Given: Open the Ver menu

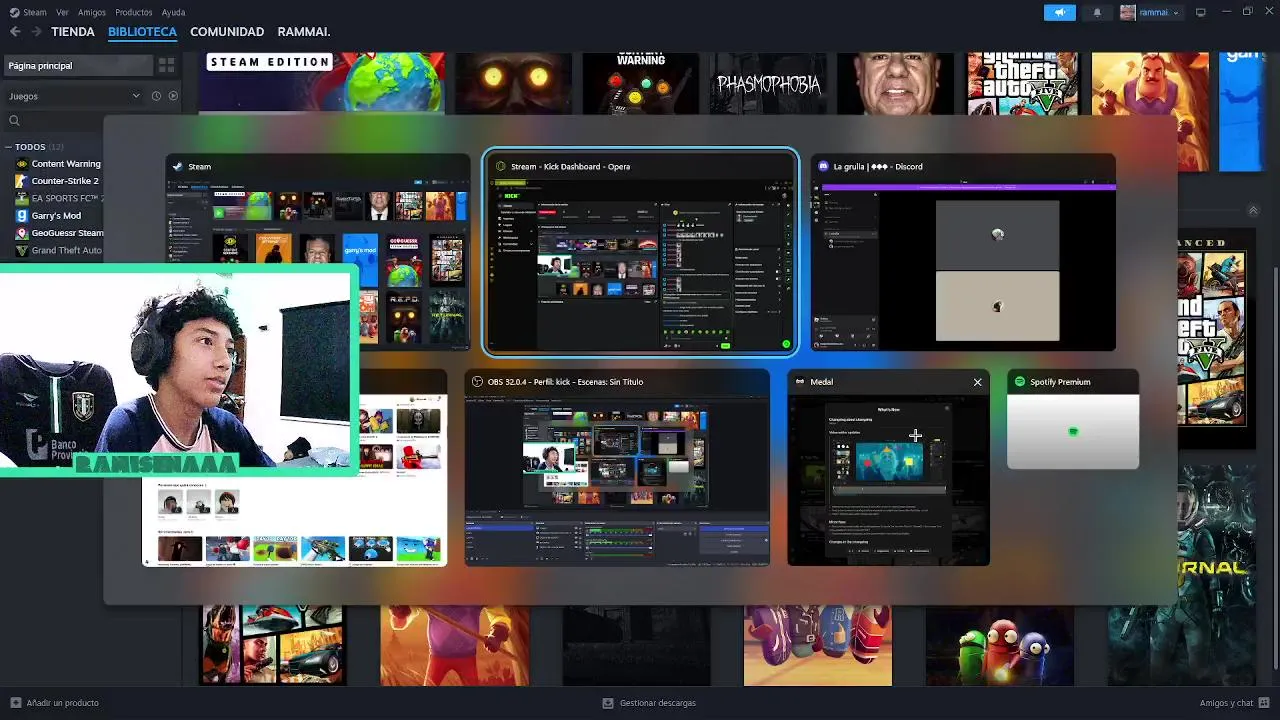Looking at the screenshot, I should (x=63, y=12).
